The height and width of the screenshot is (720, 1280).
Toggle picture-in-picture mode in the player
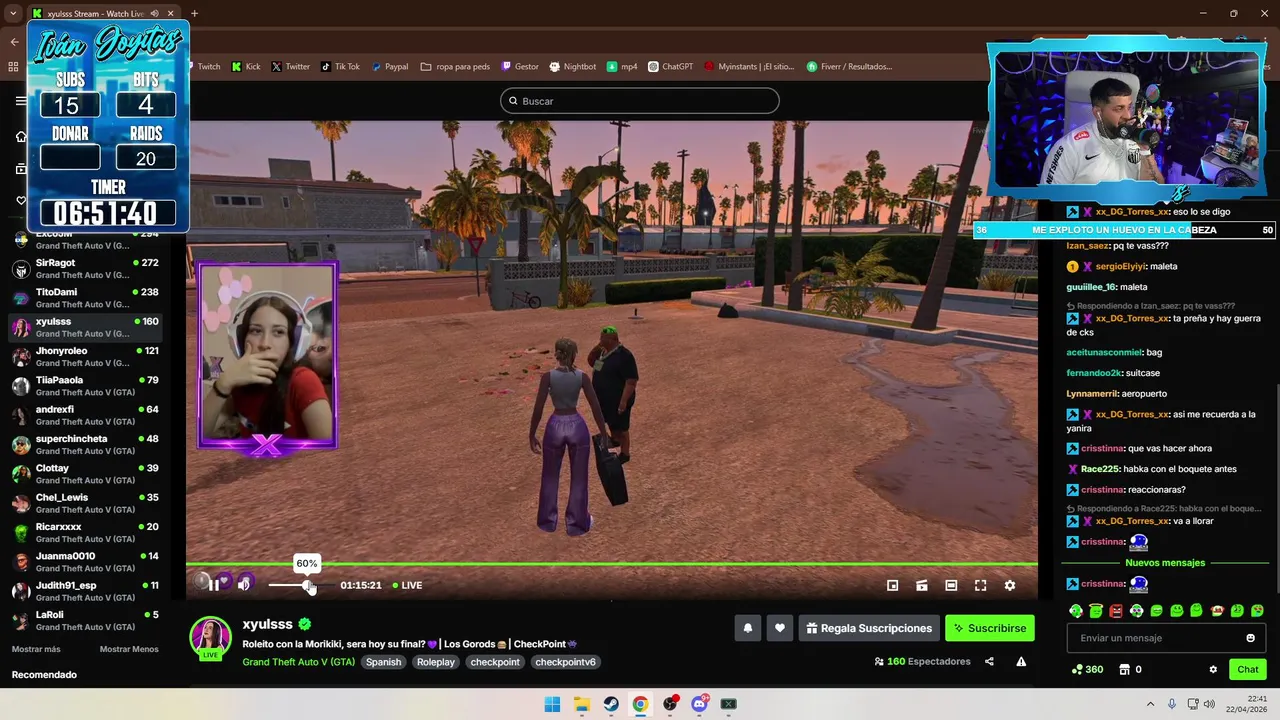(893, 585)
